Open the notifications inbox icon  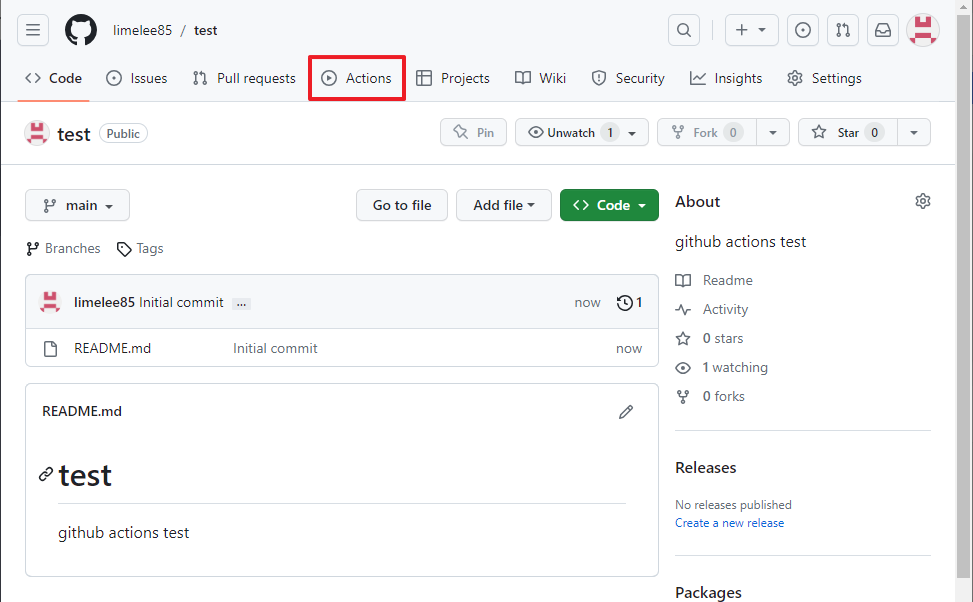(x=883, y=30)
